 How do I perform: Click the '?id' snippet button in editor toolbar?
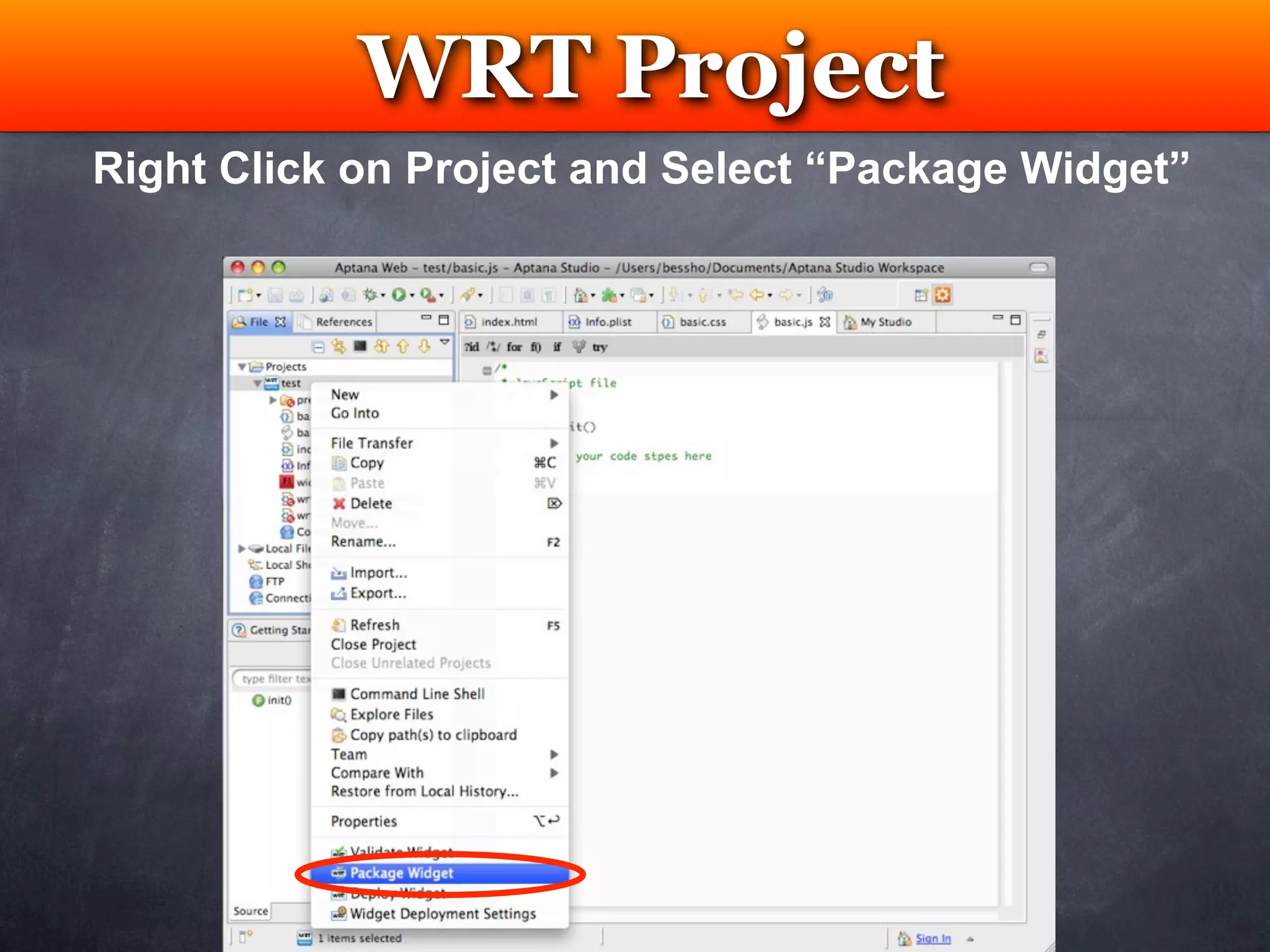[x=472, y=346]
